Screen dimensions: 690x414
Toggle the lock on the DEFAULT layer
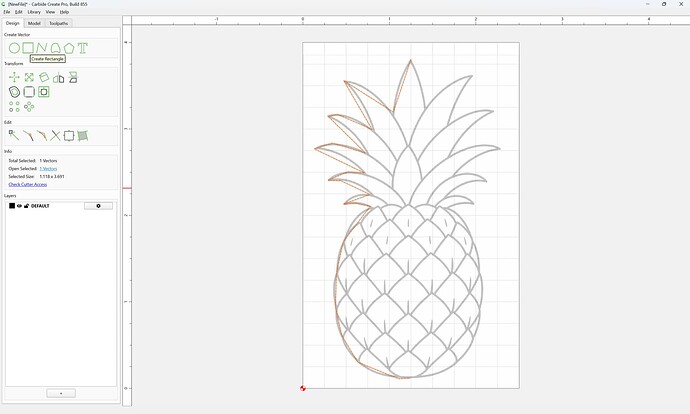click(x=26, y=206)
